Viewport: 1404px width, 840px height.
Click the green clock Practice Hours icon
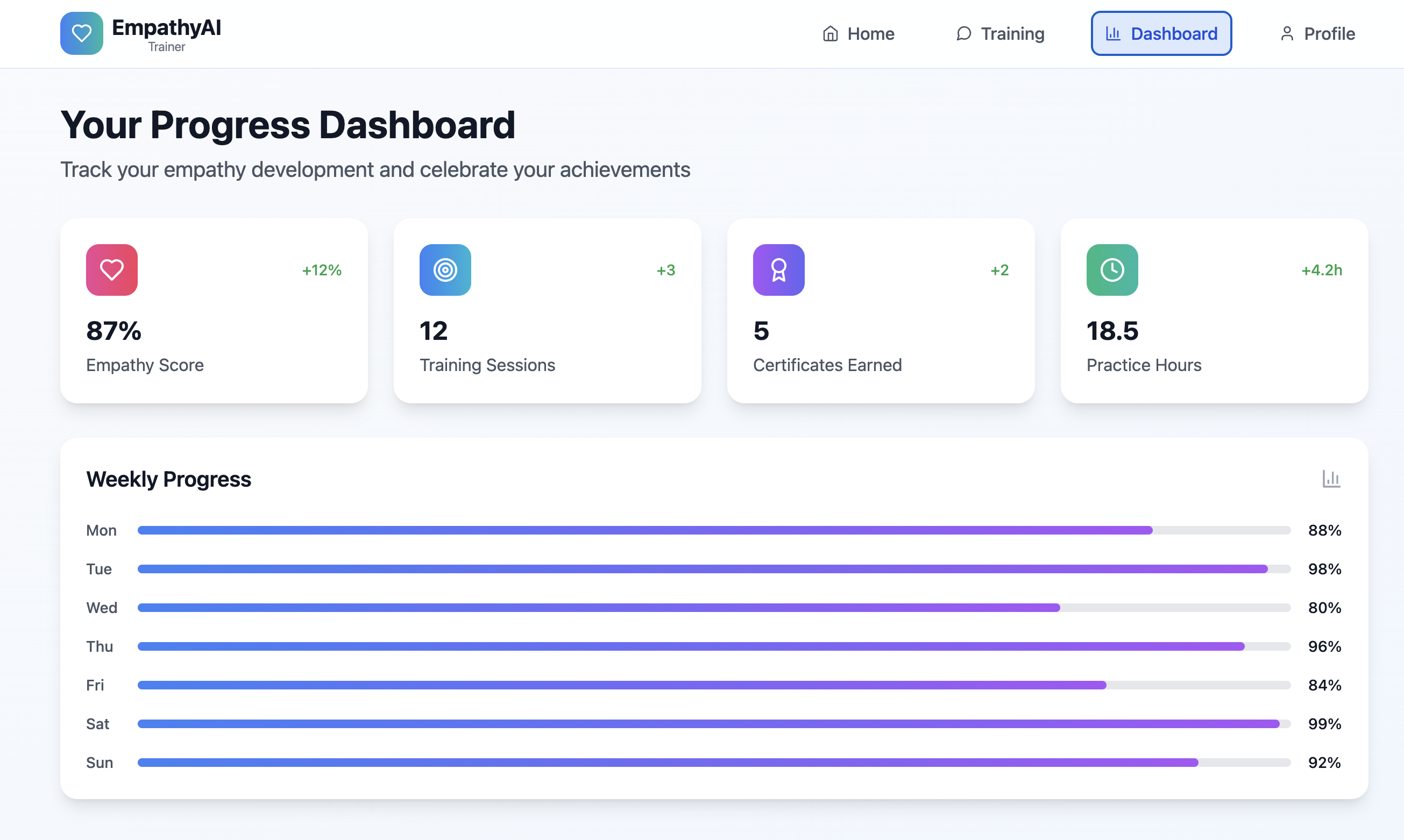1112,270
